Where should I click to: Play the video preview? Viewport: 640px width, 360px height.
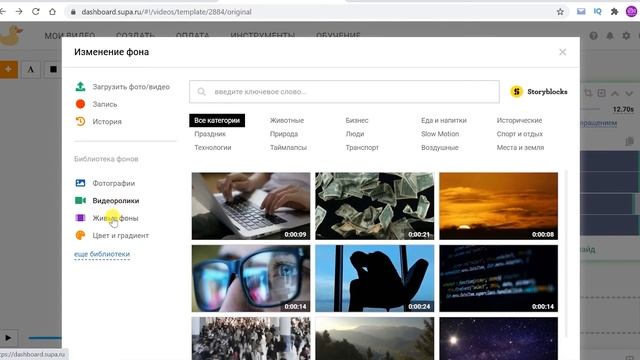(8, 338)
